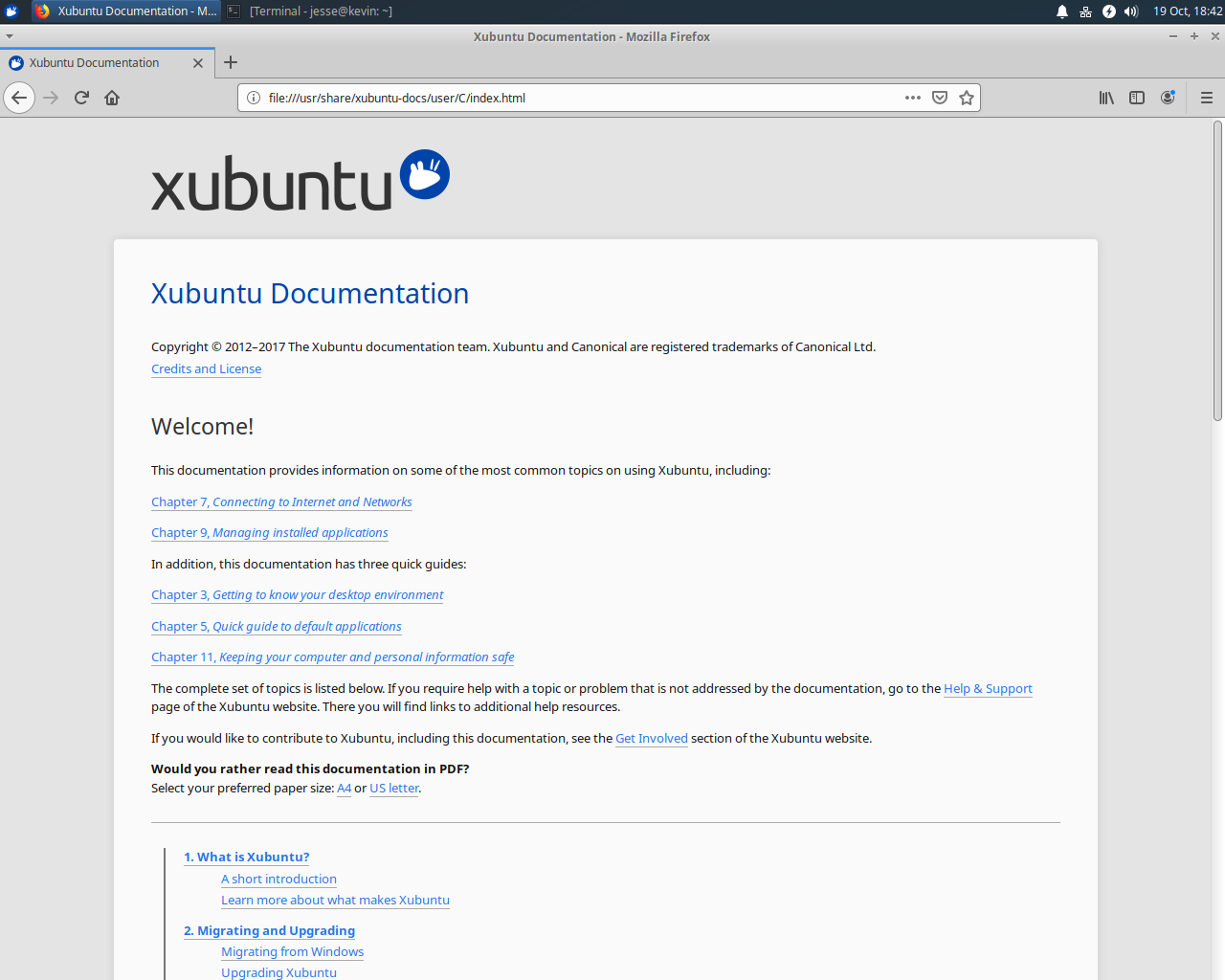Open the volume control indicator

coord(1131,11)
